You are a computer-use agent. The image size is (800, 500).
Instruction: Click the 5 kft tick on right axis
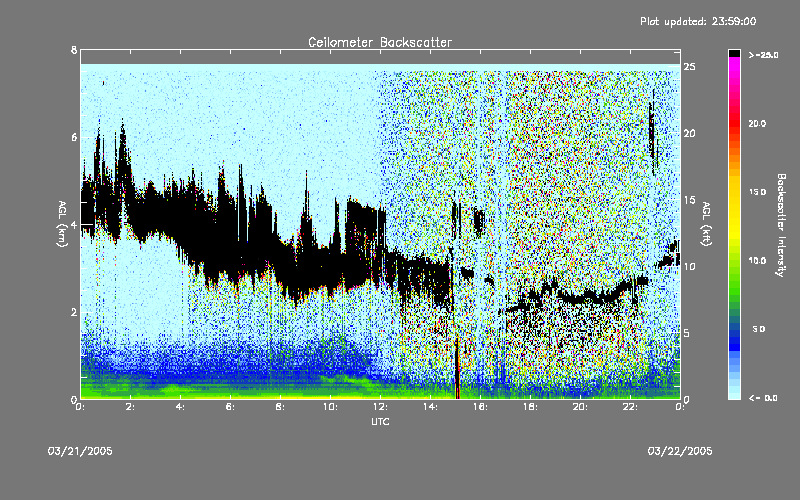687,333
